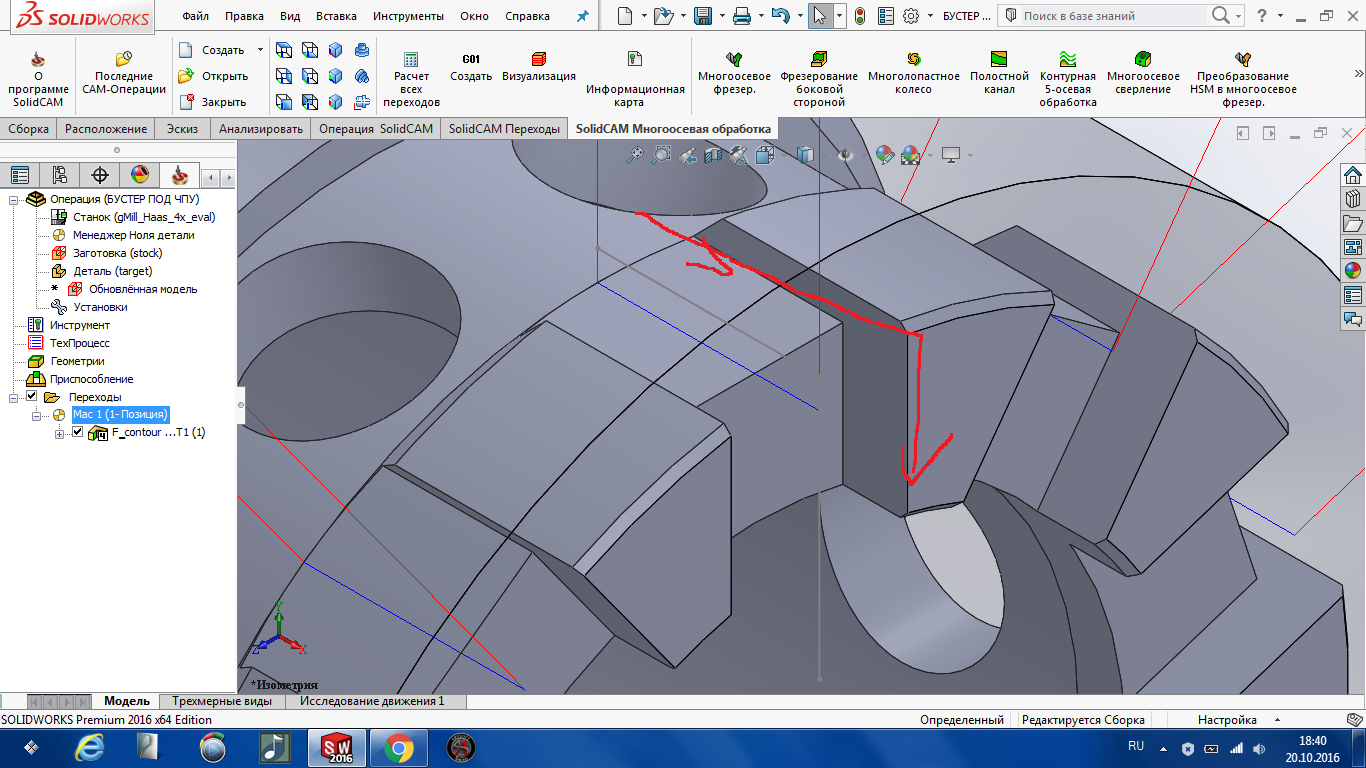Screen dimensions: 1366x768
Task: Click the Save floppy disk icon
Action: pos(703,16)
